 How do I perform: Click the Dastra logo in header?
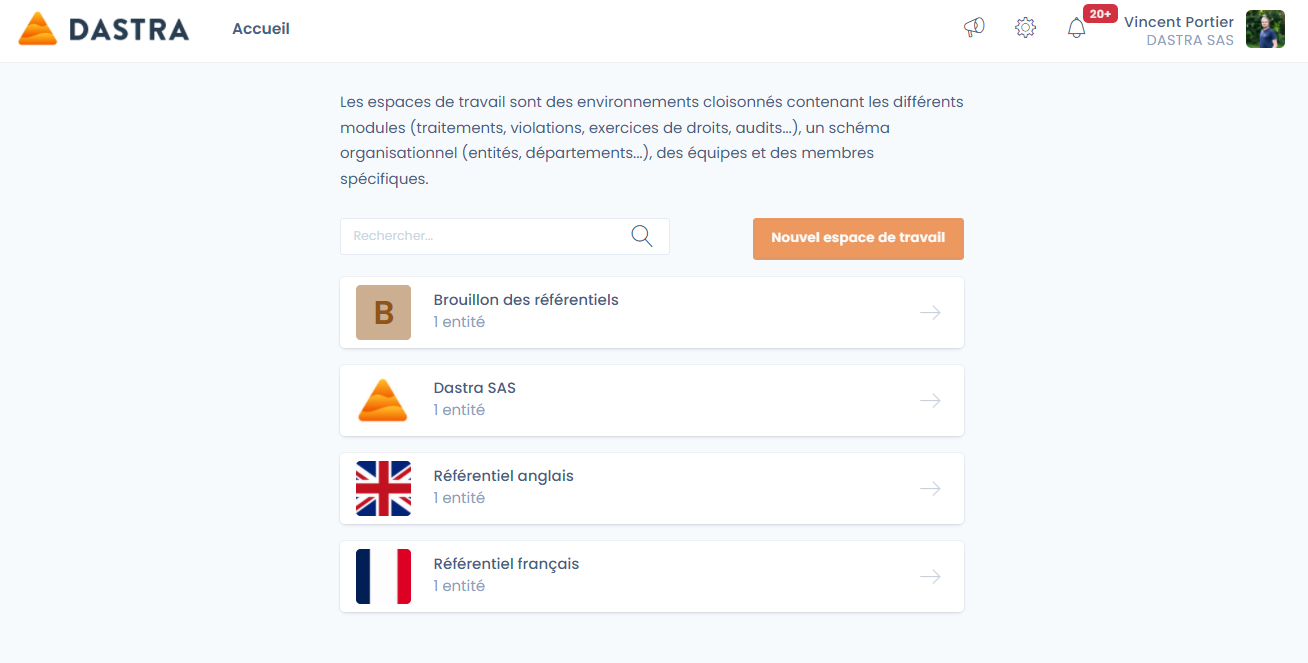[x=103, y=29]
